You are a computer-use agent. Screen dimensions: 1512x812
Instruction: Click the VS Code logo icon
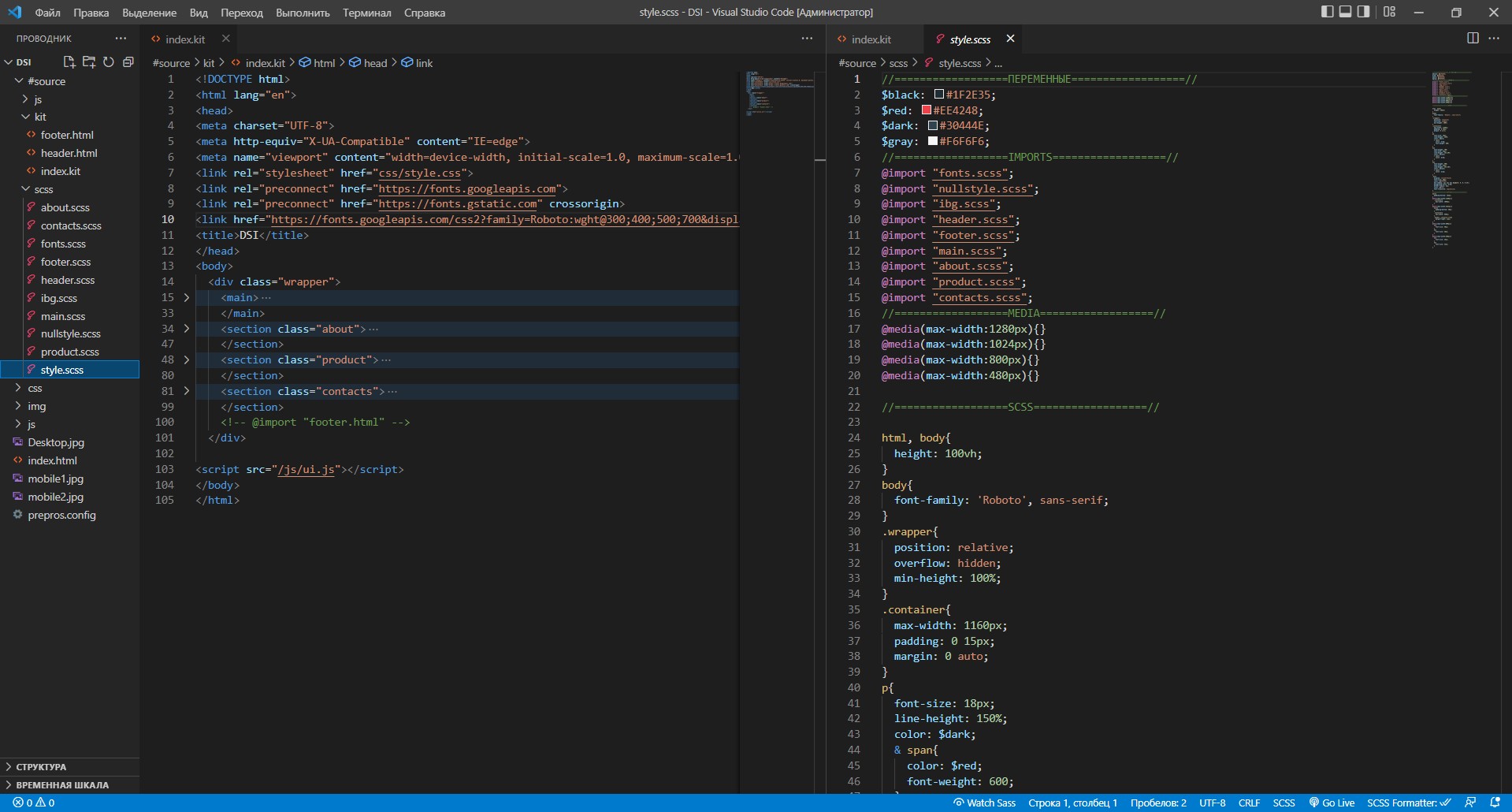[14, 12]
